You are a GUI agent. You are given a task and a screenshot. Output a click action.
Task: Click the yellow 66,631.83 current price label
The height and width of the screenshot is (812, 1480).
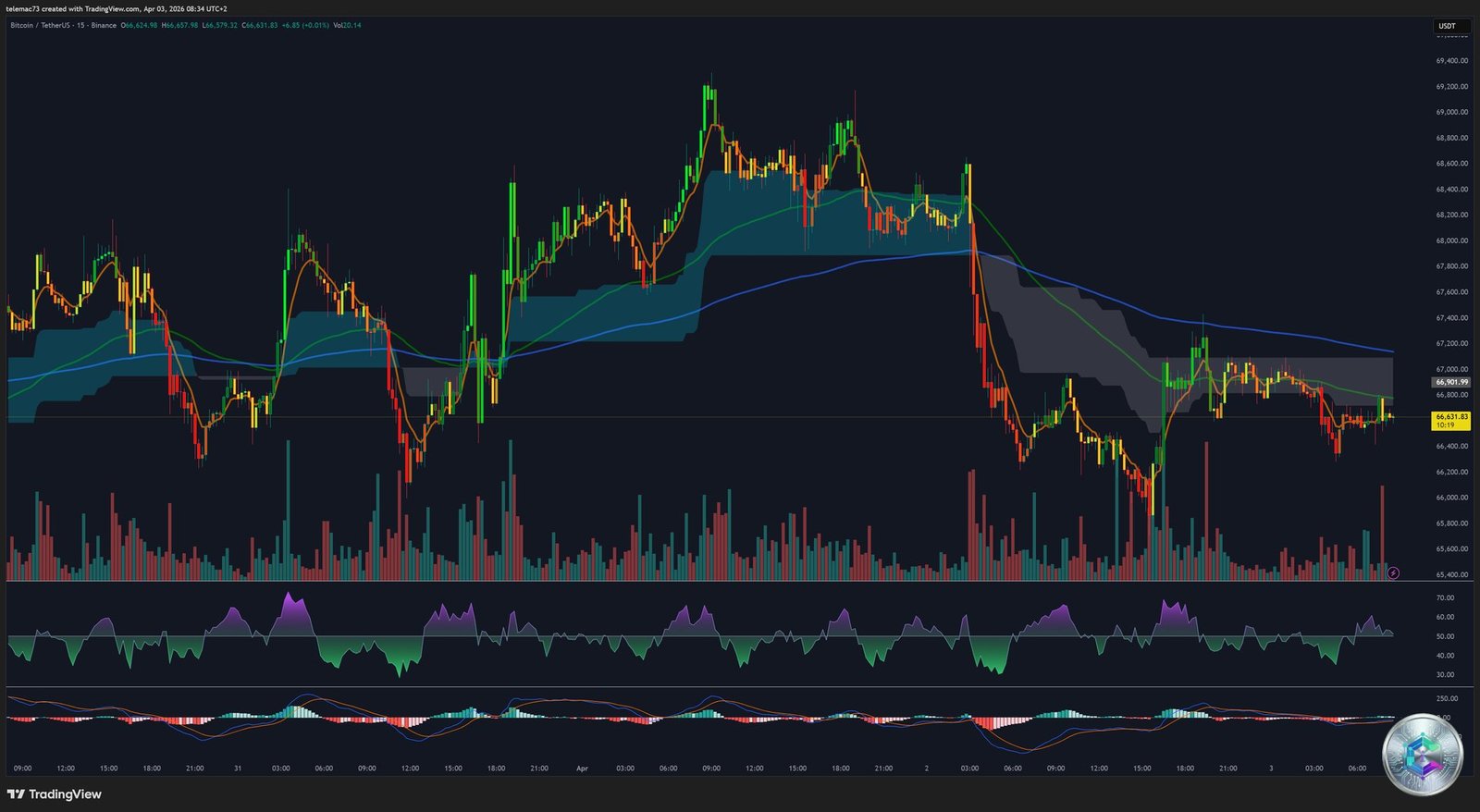[1451, 421]
